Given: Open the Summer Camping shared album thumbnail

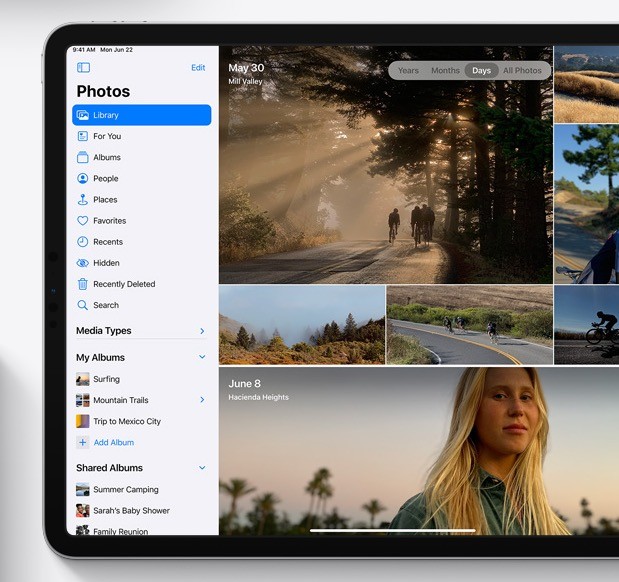Looking at the screenshot, I should [x=83, y=490].
